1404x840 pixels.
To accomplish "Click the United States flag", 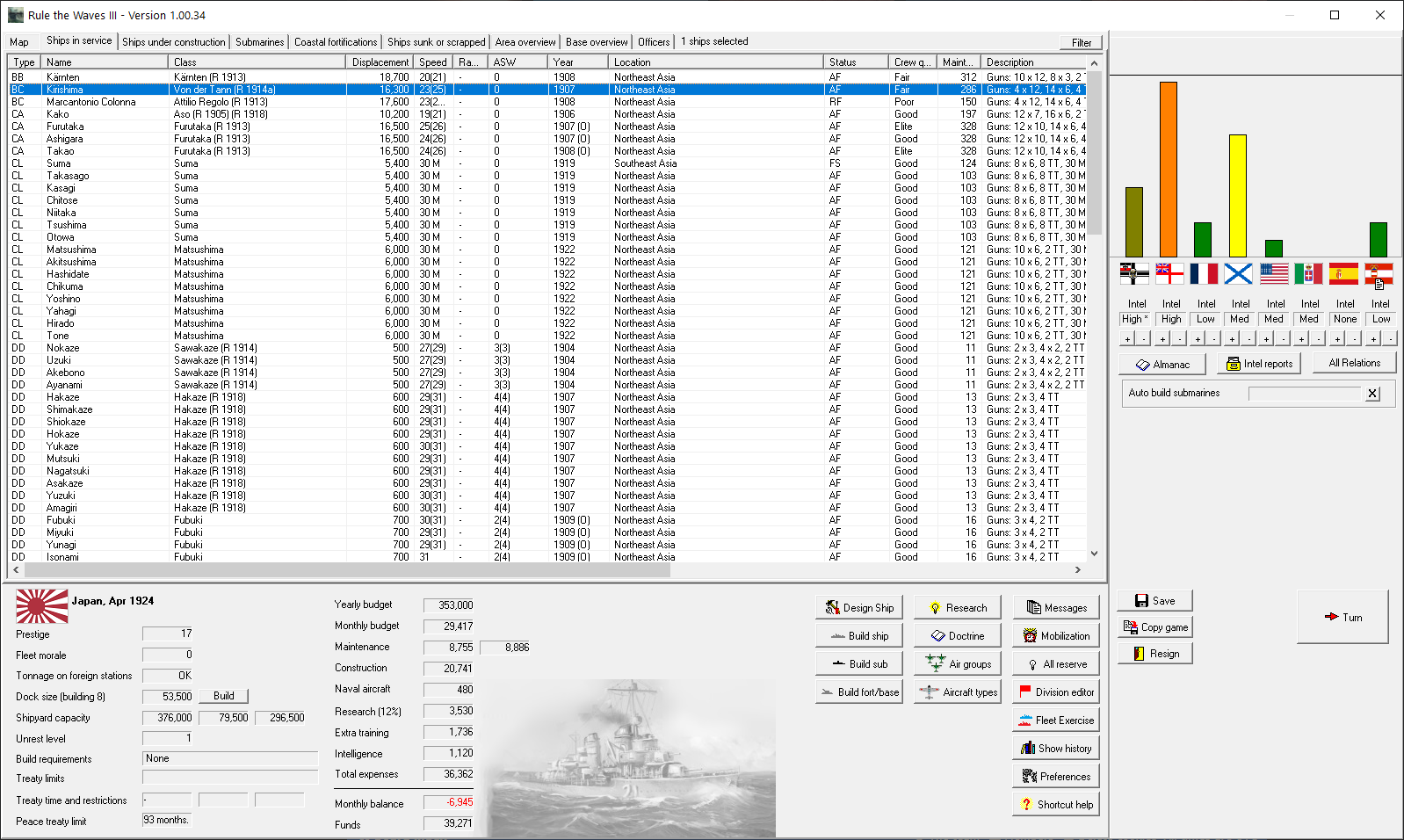I will 1274,274.
